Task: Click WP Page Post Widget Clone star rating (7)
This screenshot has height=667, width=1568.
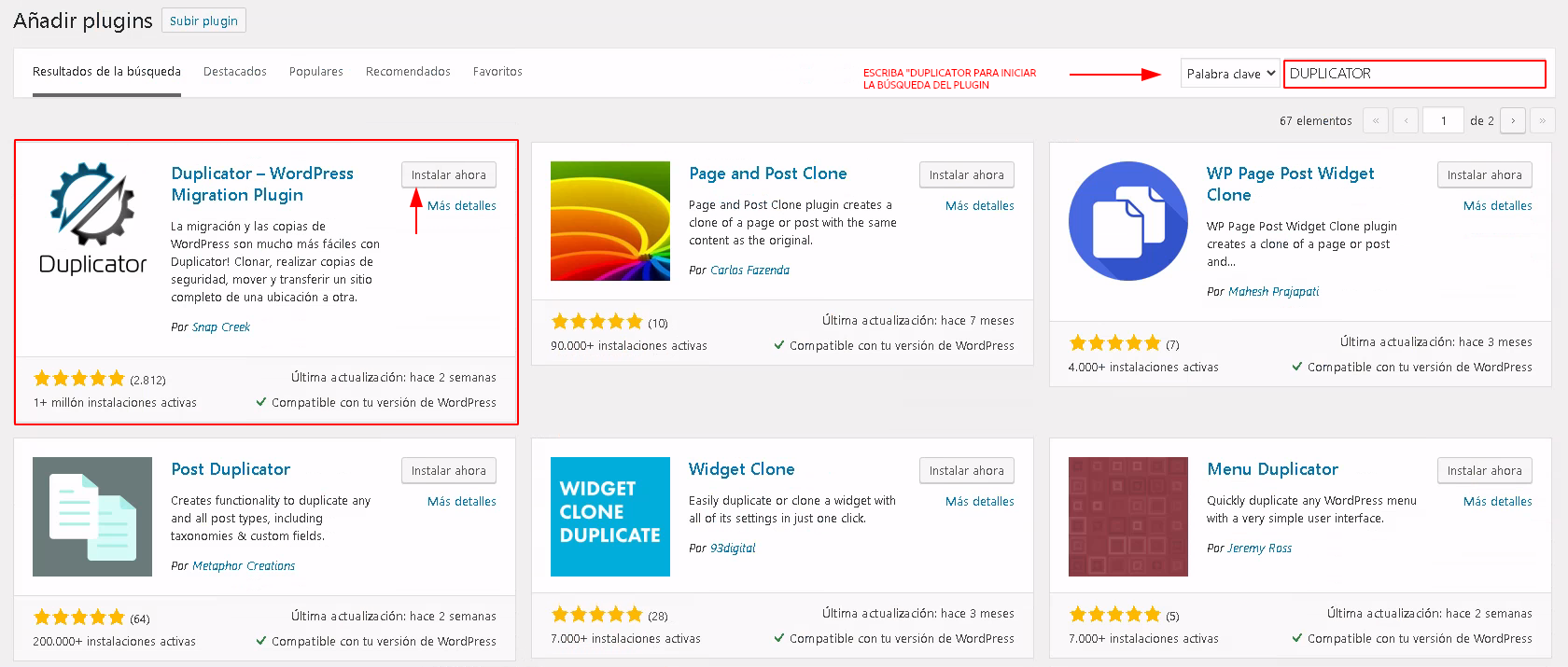Action: pyautogui.click(x=1115, y=343)
